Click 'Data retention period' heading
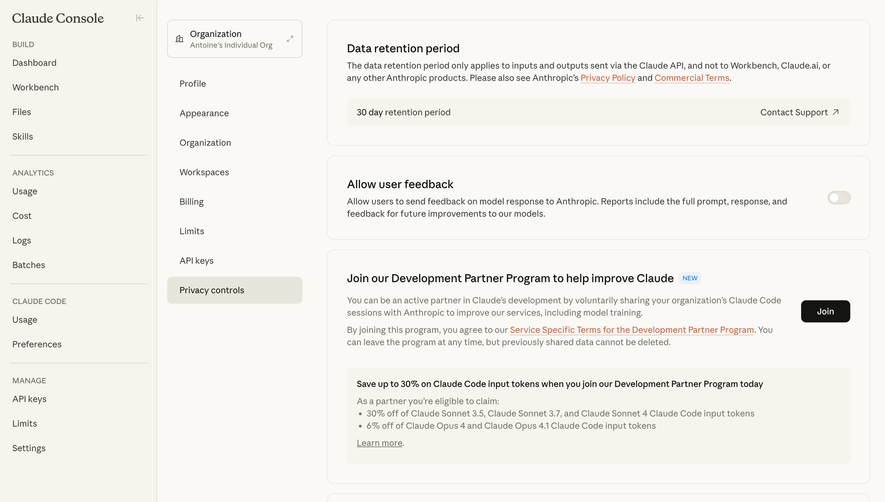 click(403, 49)
